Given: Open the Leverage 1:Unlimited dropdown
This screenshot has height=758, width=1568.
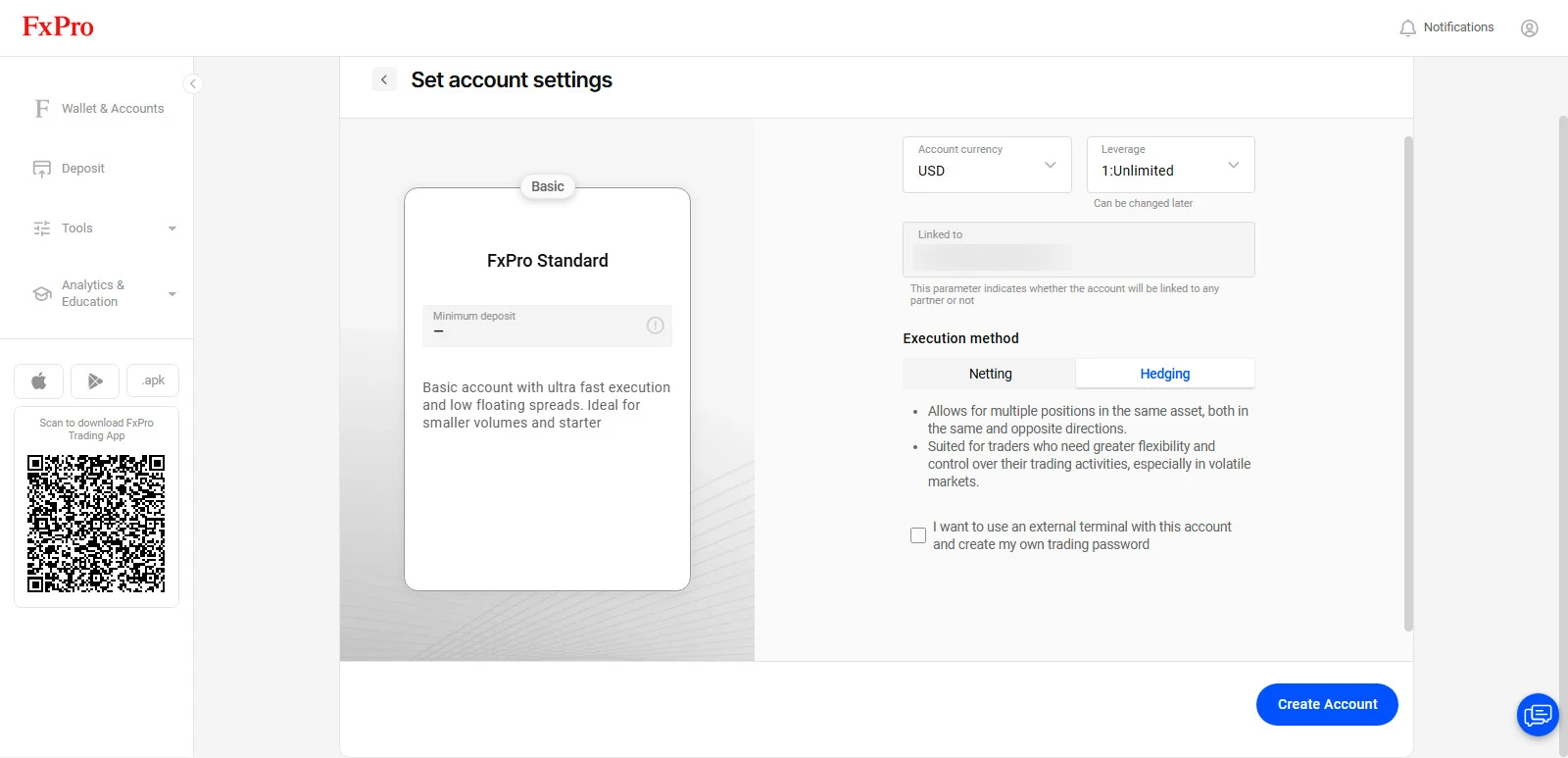Looking at the screenshot, I should click(x=1170, y=165).
